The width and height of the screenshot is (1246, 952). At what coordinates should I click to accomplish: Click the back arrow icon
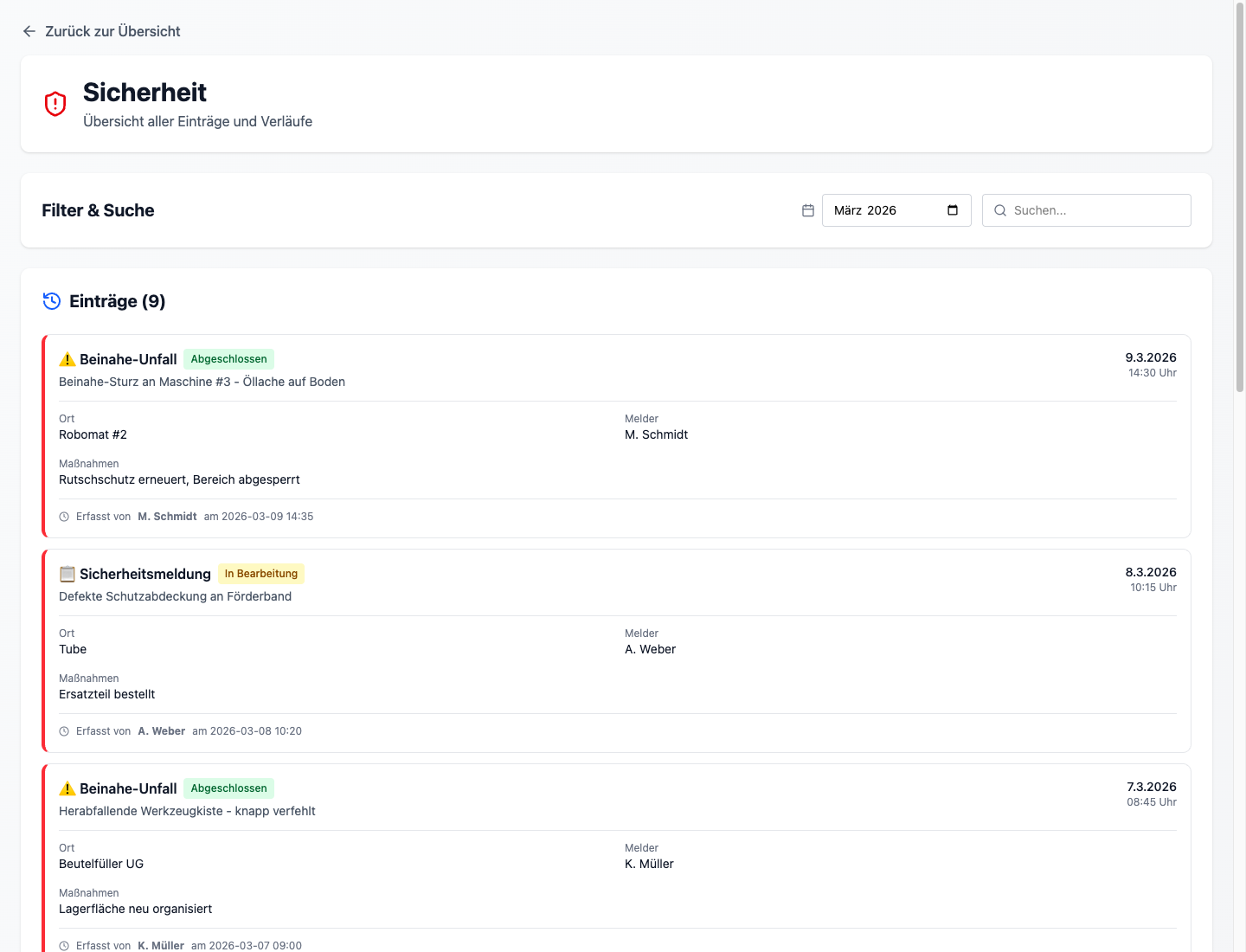[29, 31]
